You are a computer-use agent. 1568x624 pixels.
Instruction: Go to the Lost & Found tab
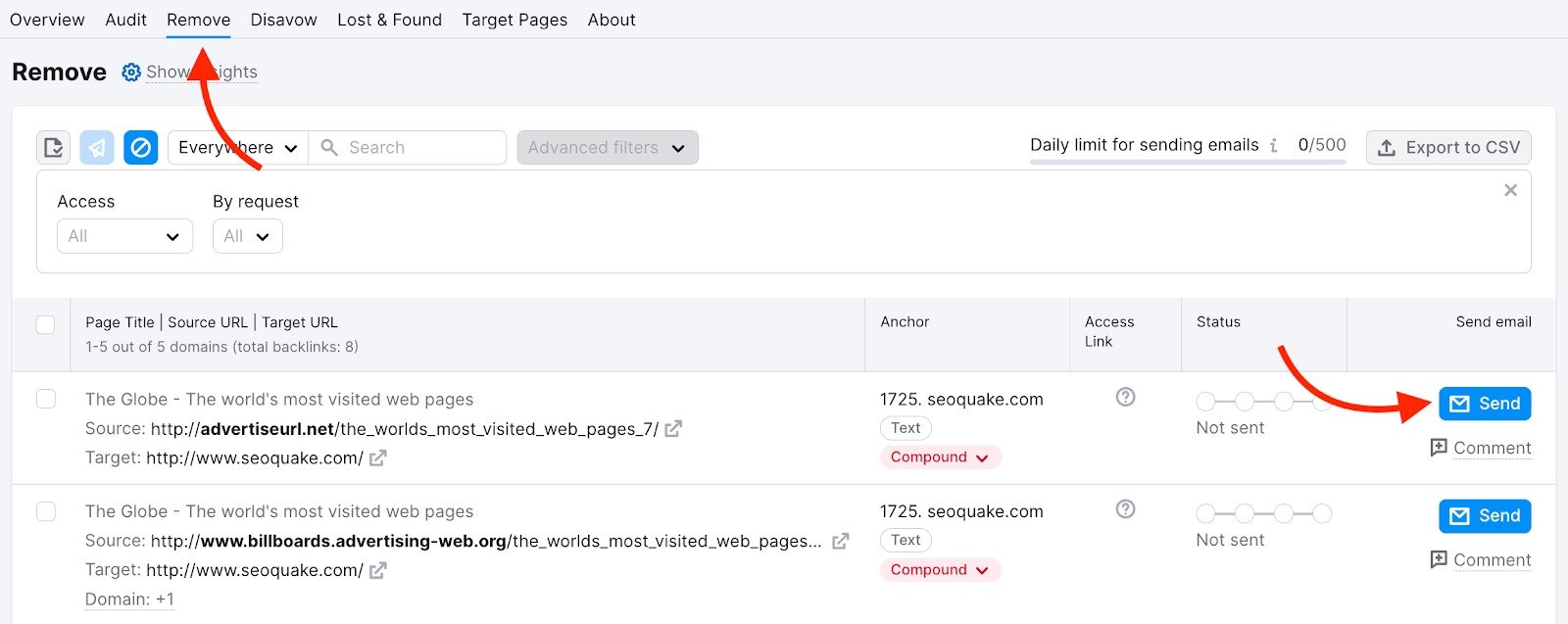pos(389,20)
